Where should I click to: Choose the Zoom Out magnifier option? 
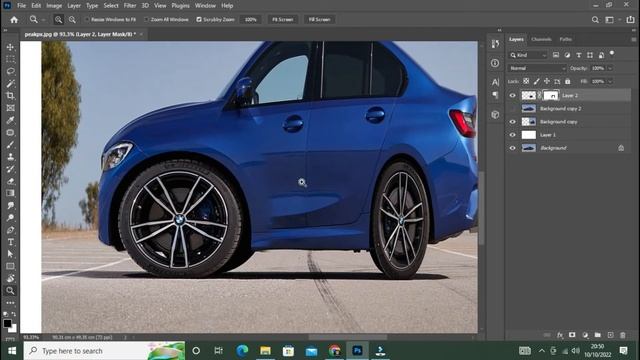[72, 20]
